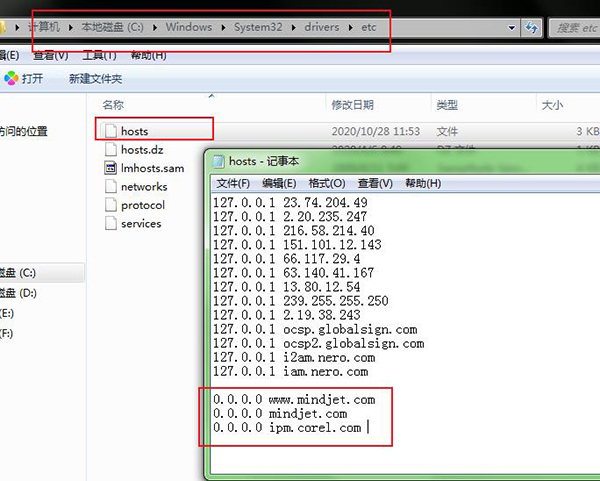Click line 127.0.0.1 iam.nero.com

290,372
